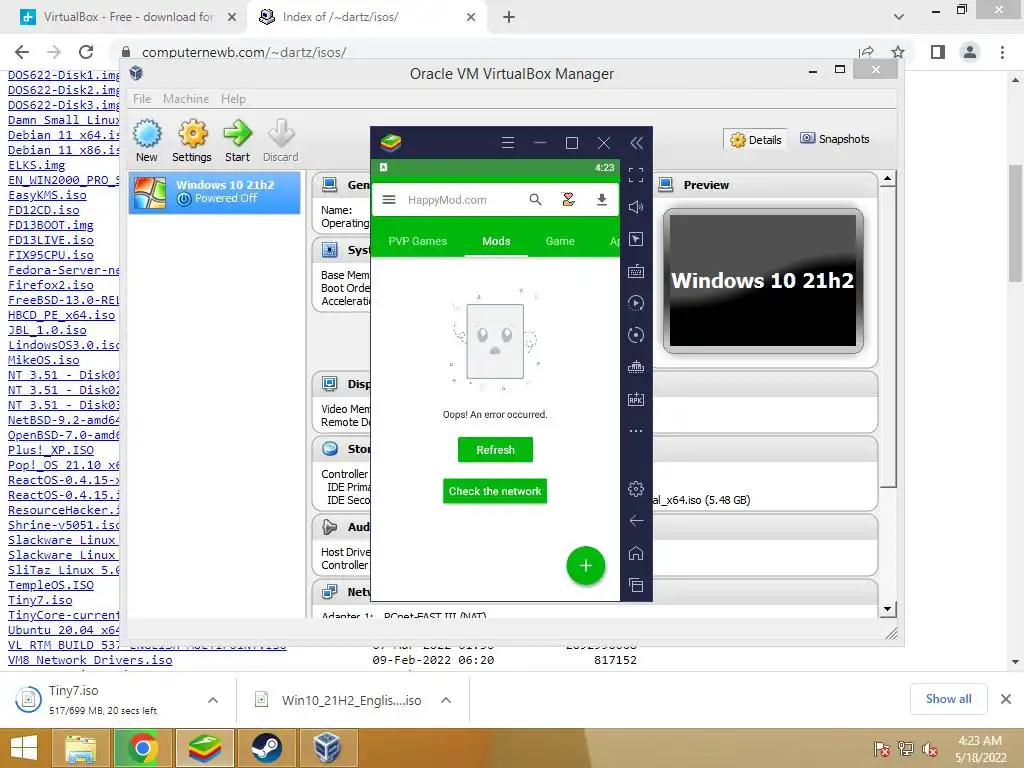The height and width of the screenshot is (768, 1024).
Task: Click Chrome address bar URL
Action: [244, 52]
